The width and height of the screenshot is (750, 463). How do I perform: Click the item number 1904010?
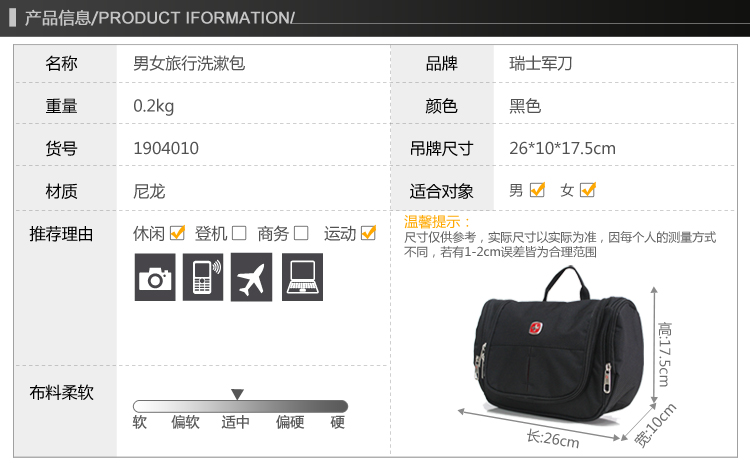[166, 148]
